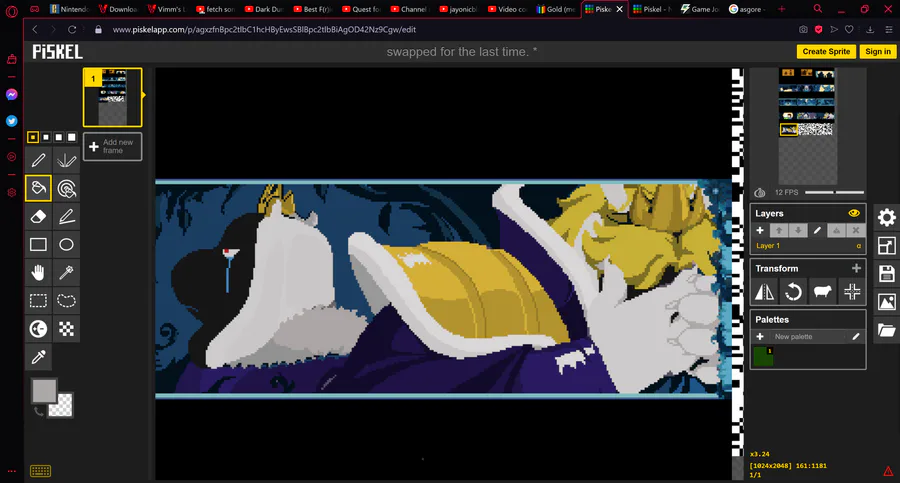Select the Paint bucket tool
The width and height of the screenshot is (900, 483).
click(x=38, y=188)
